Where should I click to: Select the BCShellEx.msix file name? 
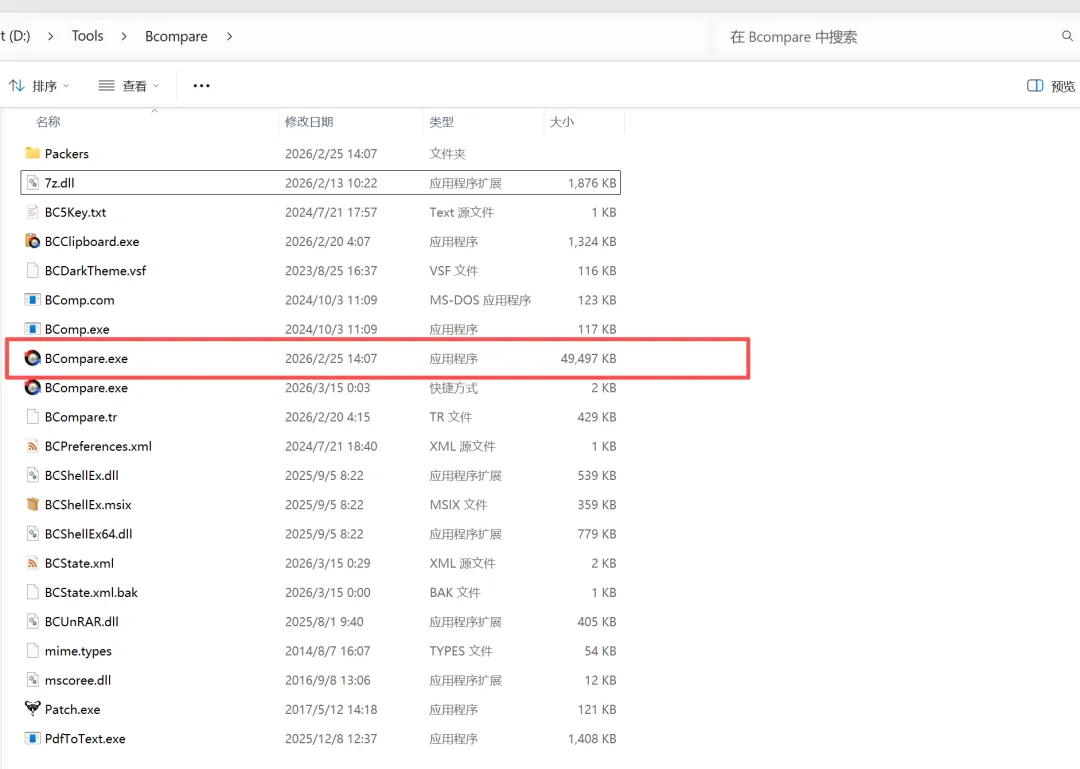[87, 504]
